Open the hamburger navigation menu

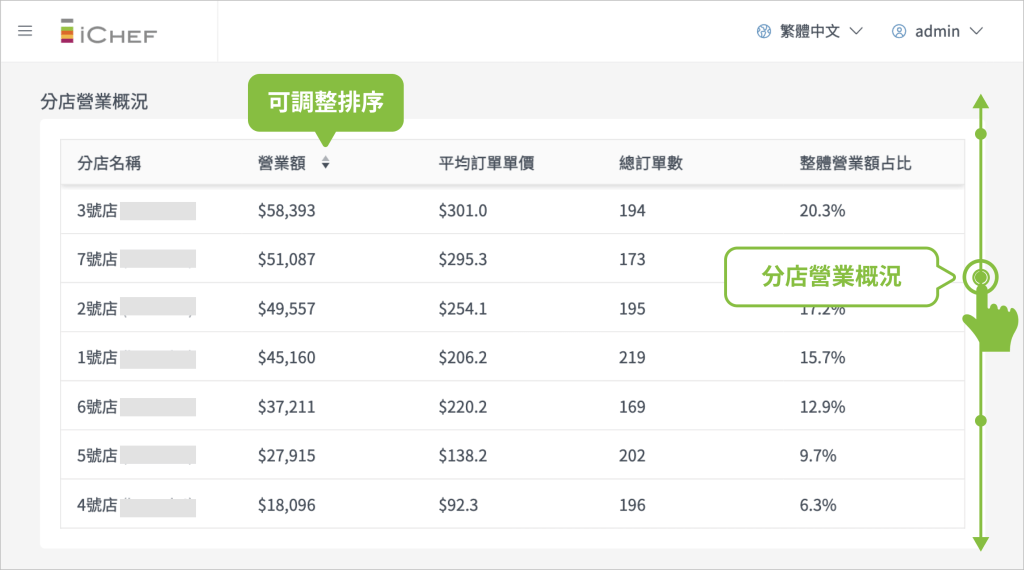[25, 31]
